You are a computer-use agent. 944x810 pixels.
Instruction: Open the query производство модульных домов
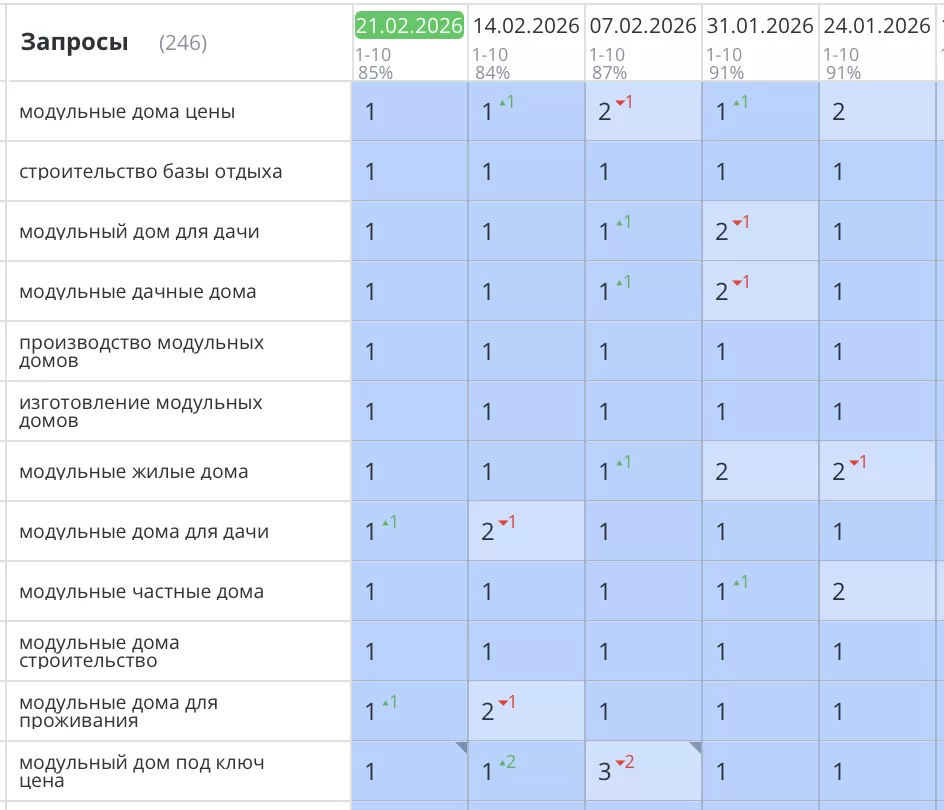pyautogui.click(x=141, y=351)
